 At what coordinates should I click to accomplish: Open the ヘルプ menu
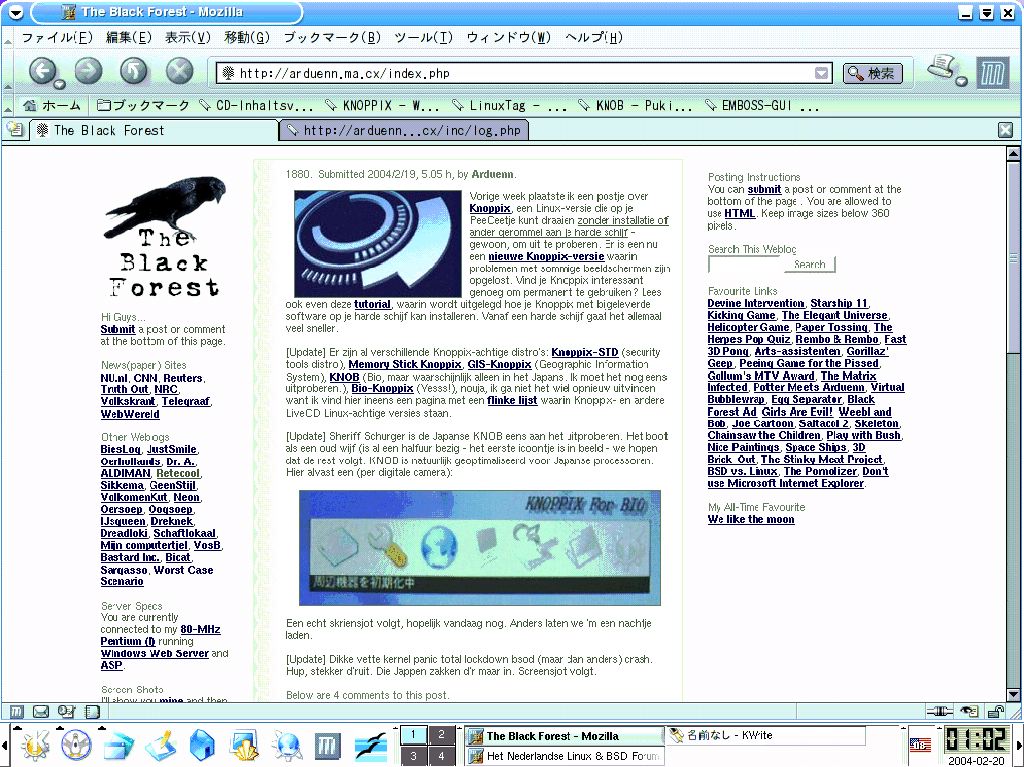[594, 37]
